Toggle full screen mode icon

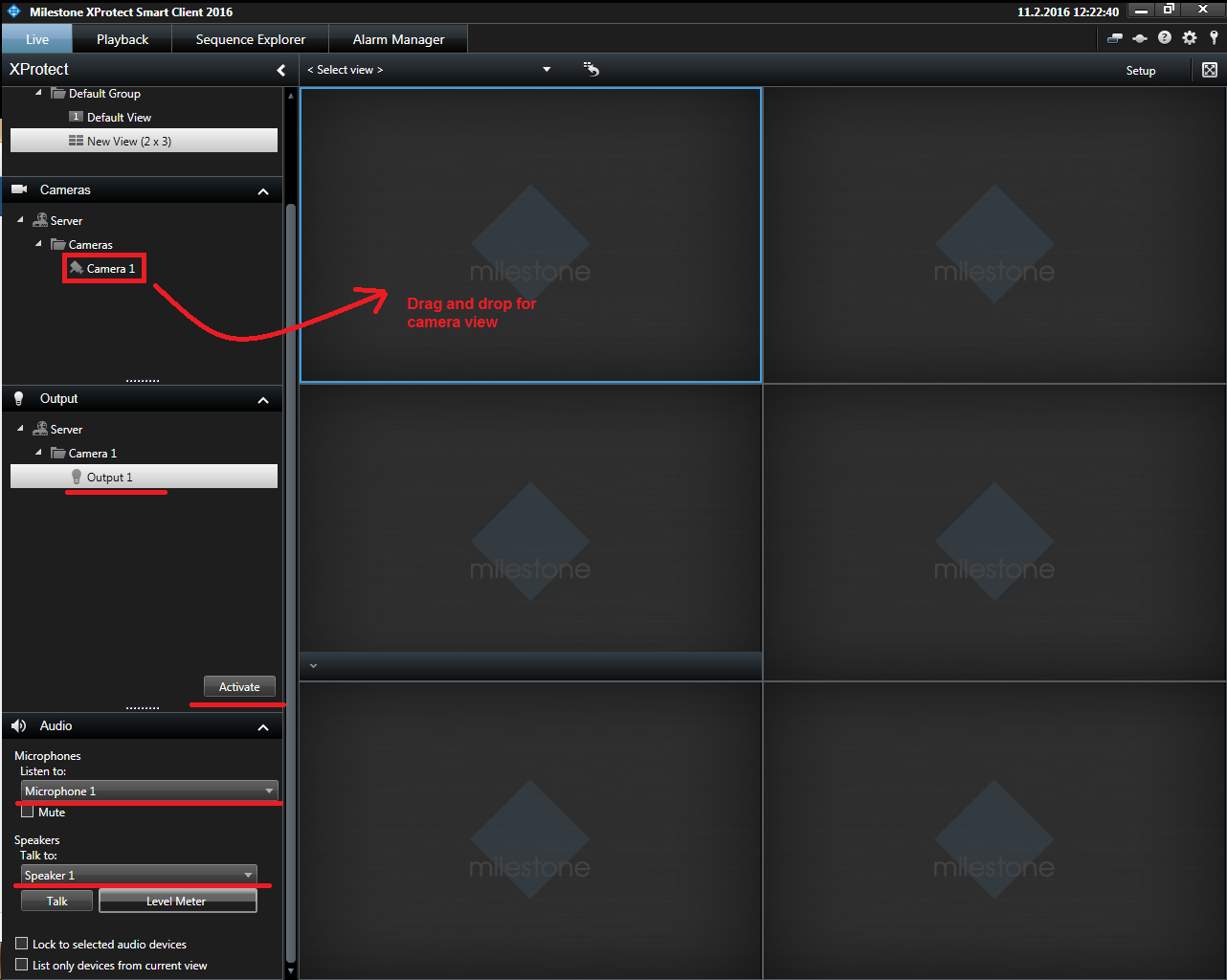pyautogui.click(x=1210, y=70)
